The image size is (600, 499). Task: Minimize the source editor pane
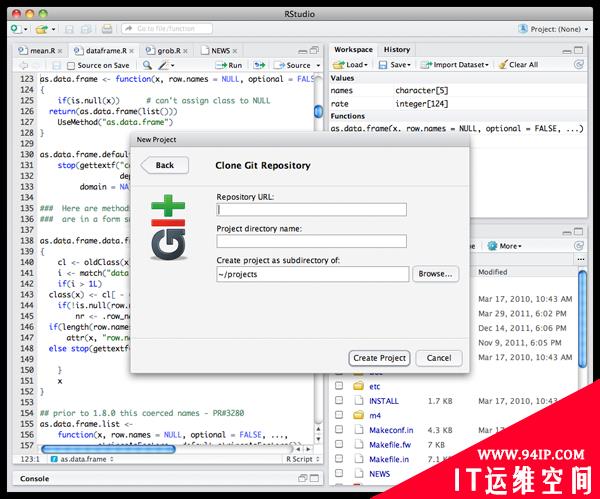coord(303,51)
